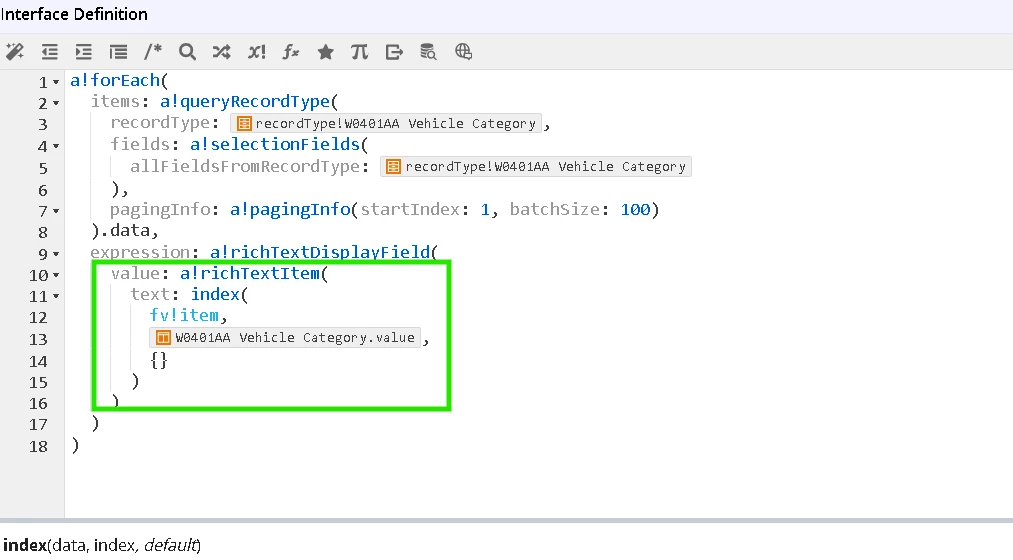Click the expression parameter on line 9
1013x560 pixels.
coord(140,252)
